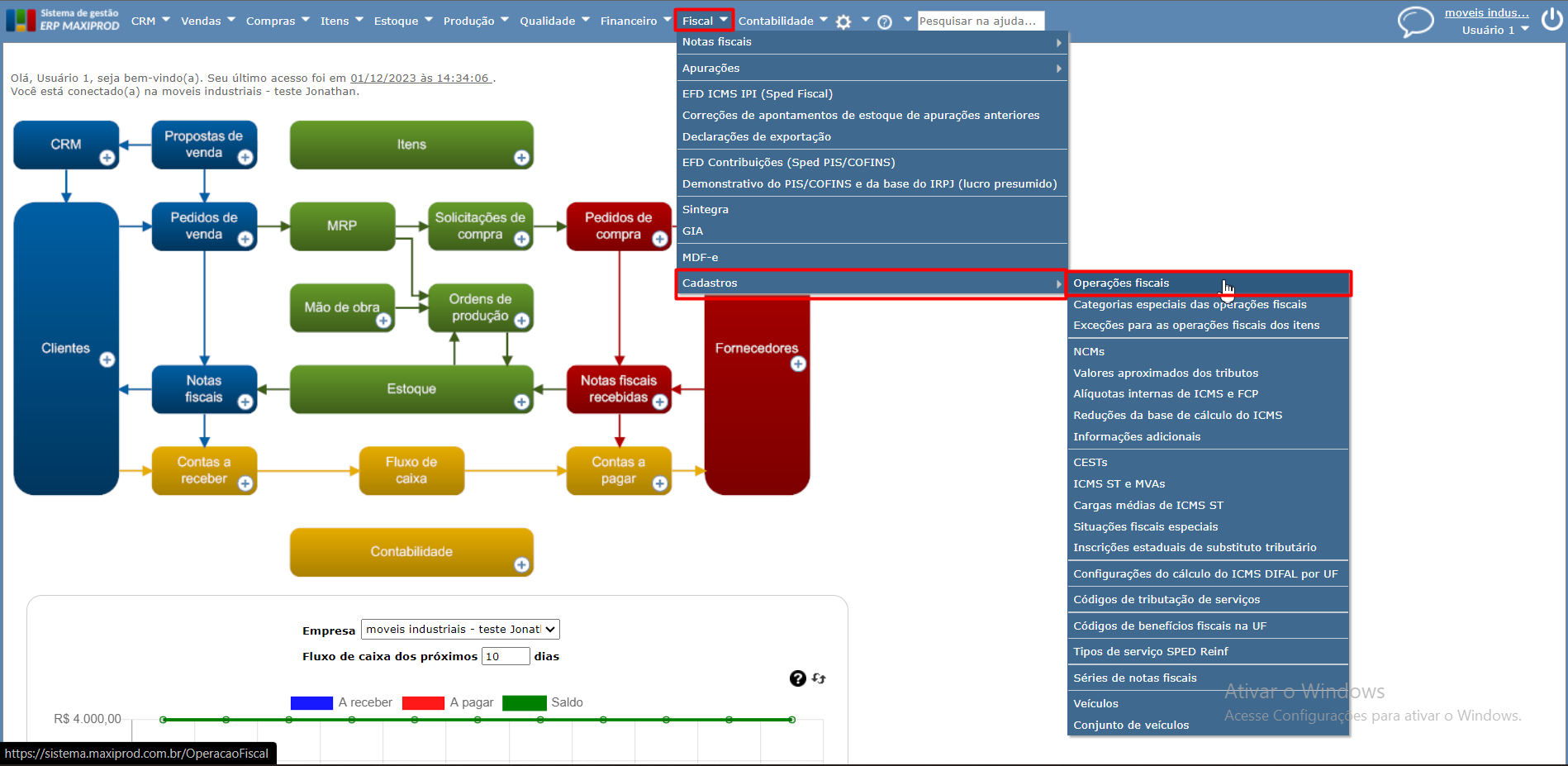The width and height of the screenshot is (1568, 766).
Task: Click the last access date link
Action: click(421, 79)
